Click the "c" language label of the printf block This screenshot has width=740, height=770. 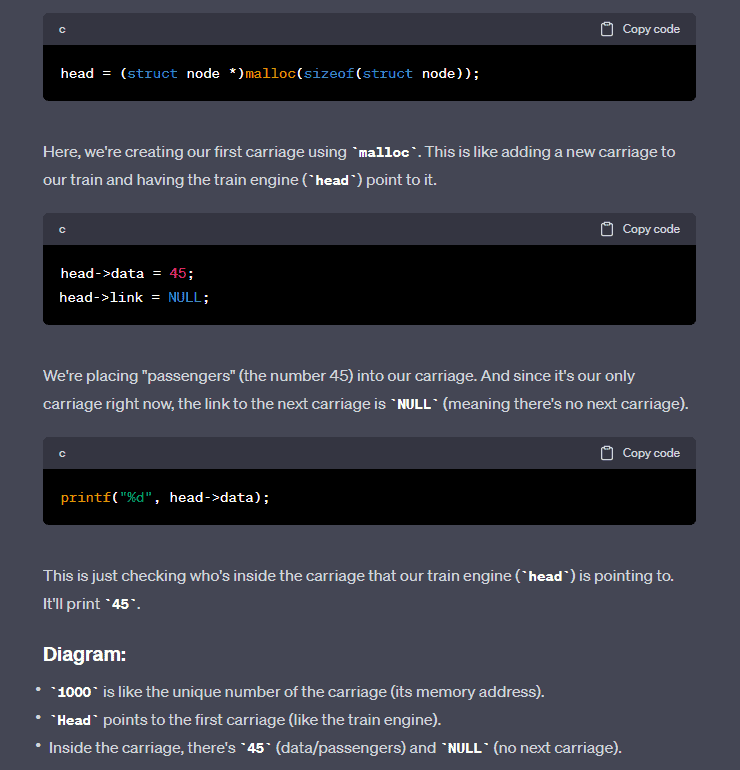(62, 453)
